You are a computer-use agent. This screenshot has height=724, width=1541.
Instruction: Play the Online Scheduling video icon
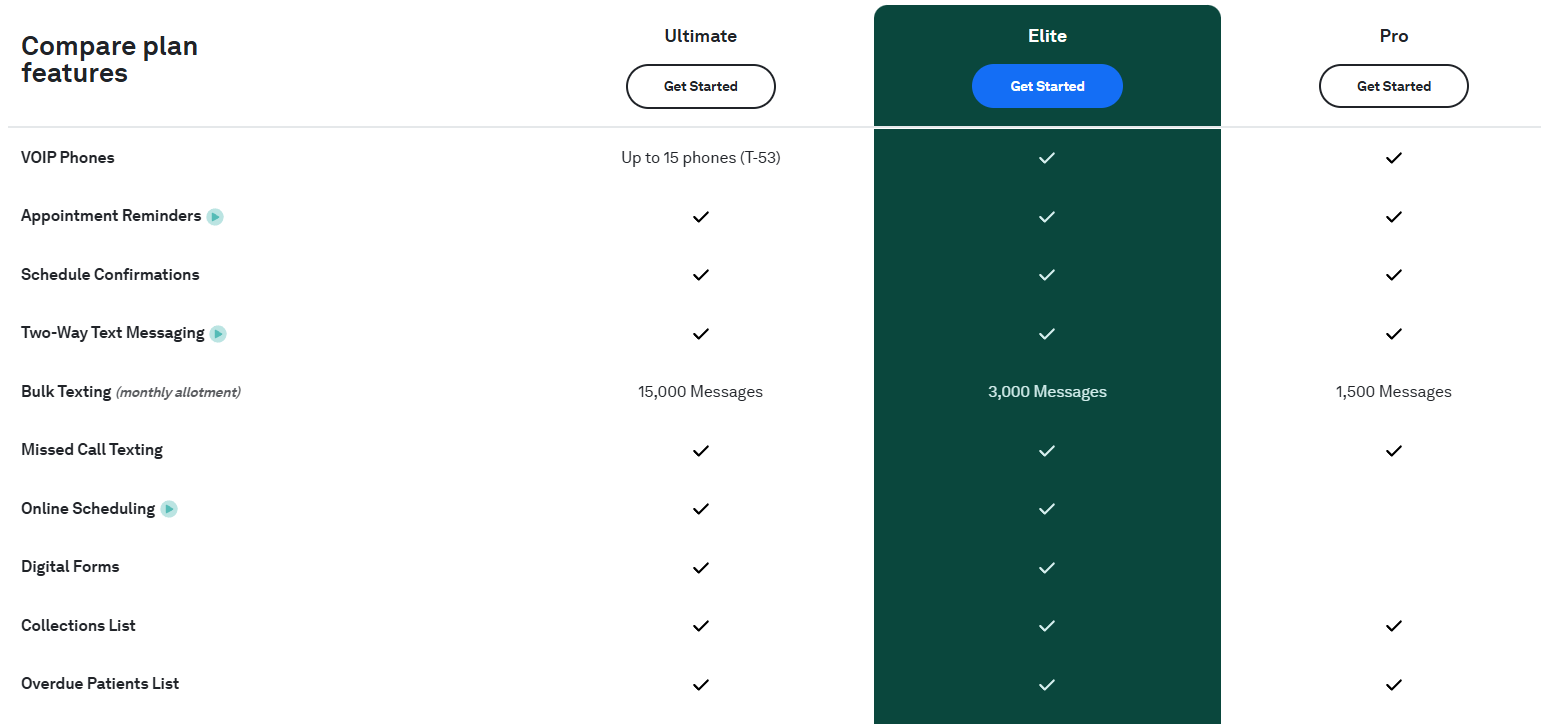(x=169, y=509)
